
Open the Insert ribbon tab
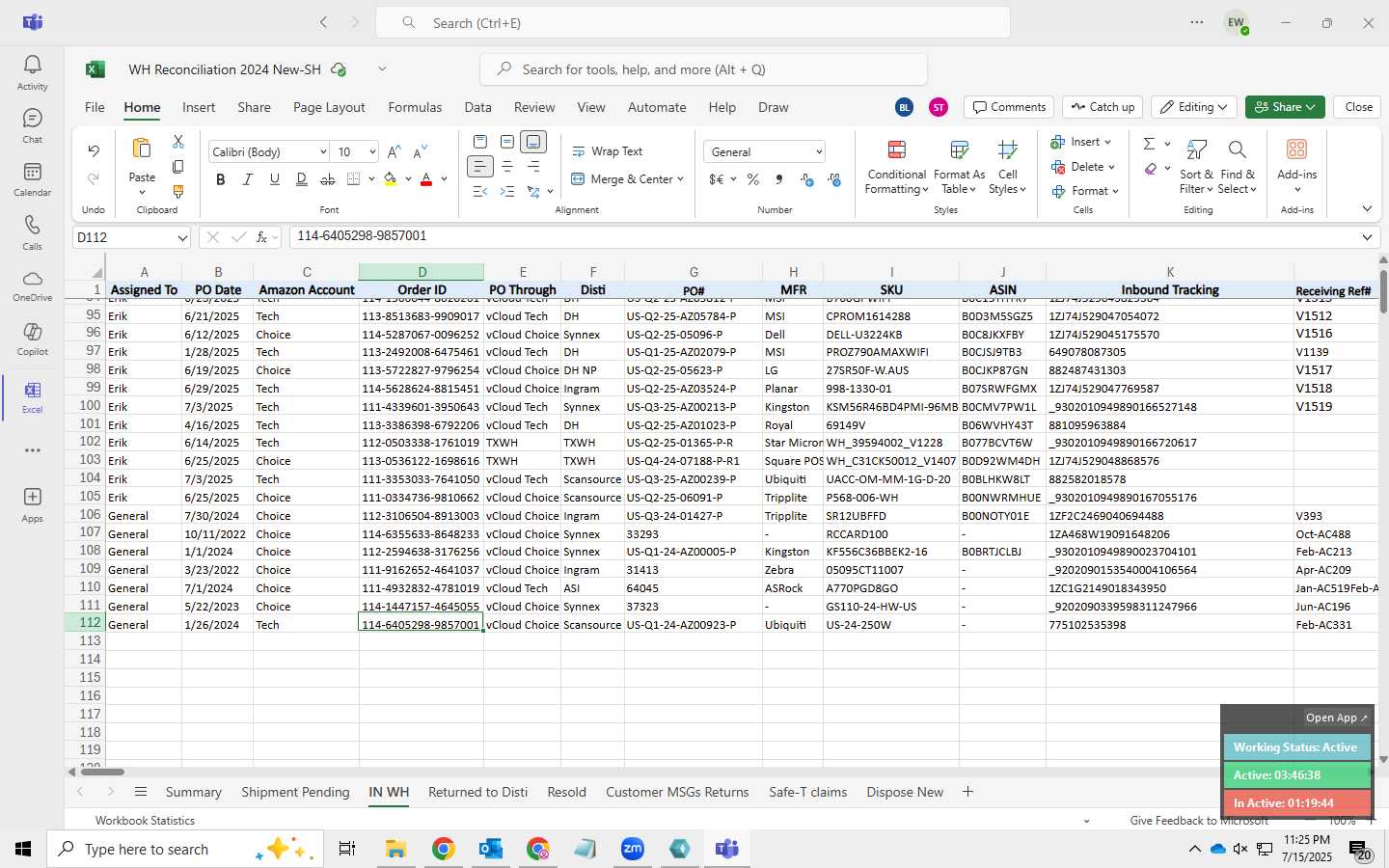click(199, 107)
